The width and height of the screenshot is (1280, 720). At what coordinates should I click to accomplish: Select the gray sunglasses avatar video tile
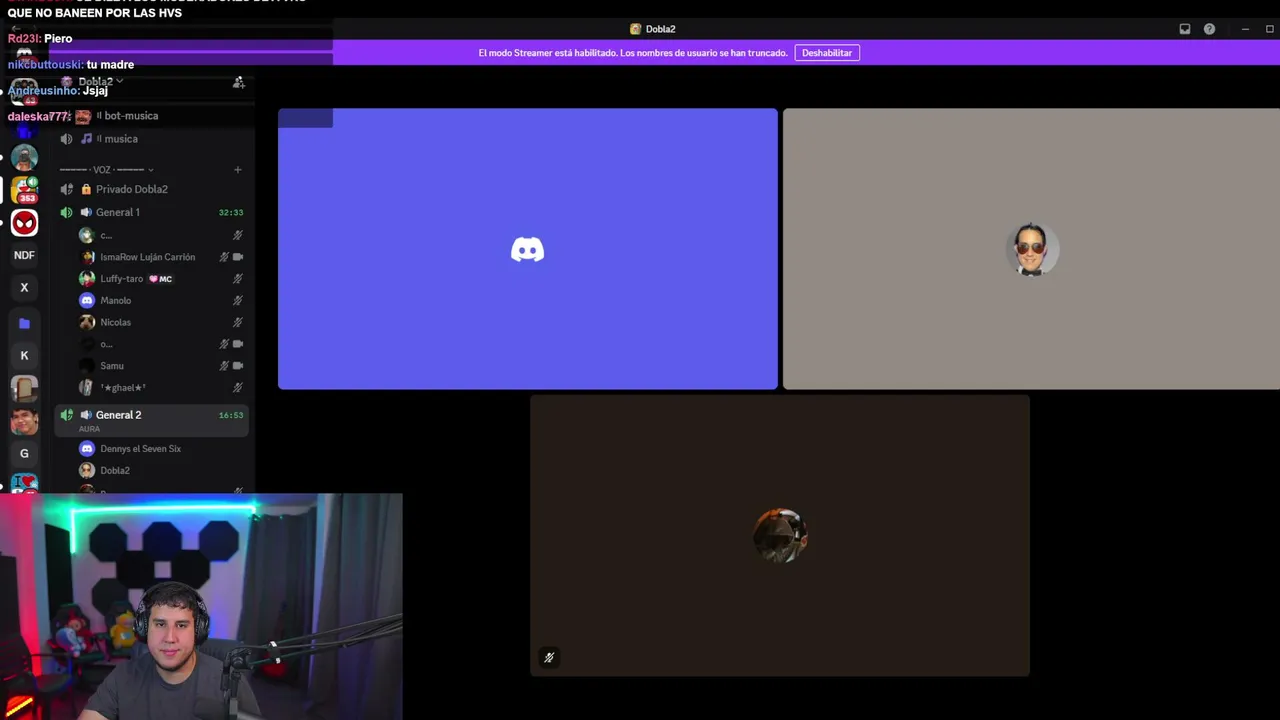point(1031,249)
